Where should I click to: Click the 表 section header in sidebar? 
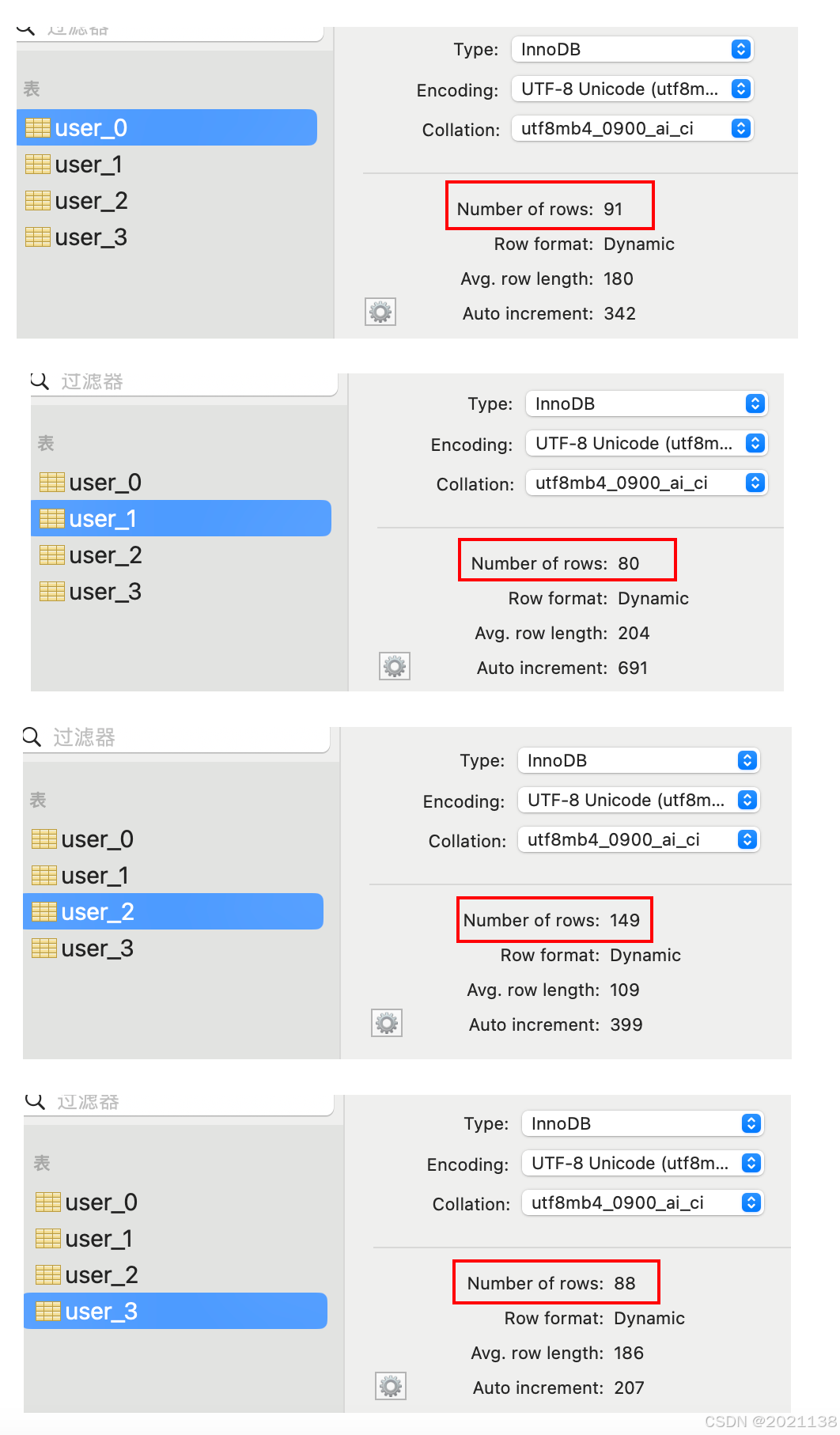31,88
